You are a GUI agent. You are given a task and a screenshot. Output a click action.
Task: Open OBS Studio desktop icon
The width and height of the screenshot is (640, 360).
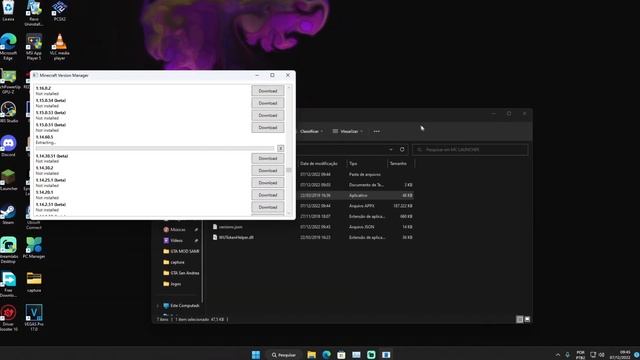click(8, 112)
